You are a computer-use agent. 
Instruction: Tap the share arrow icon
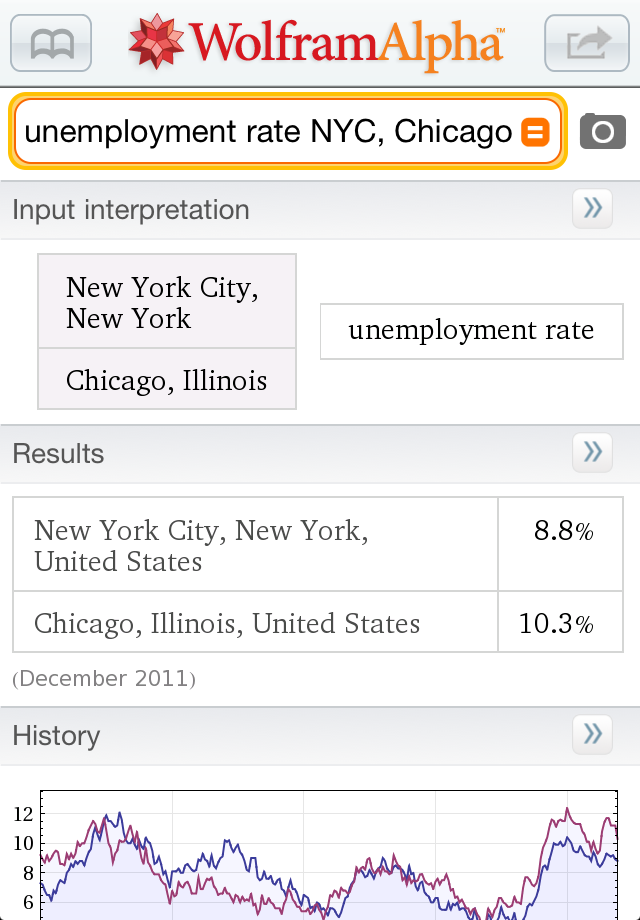tap(587, 43)
